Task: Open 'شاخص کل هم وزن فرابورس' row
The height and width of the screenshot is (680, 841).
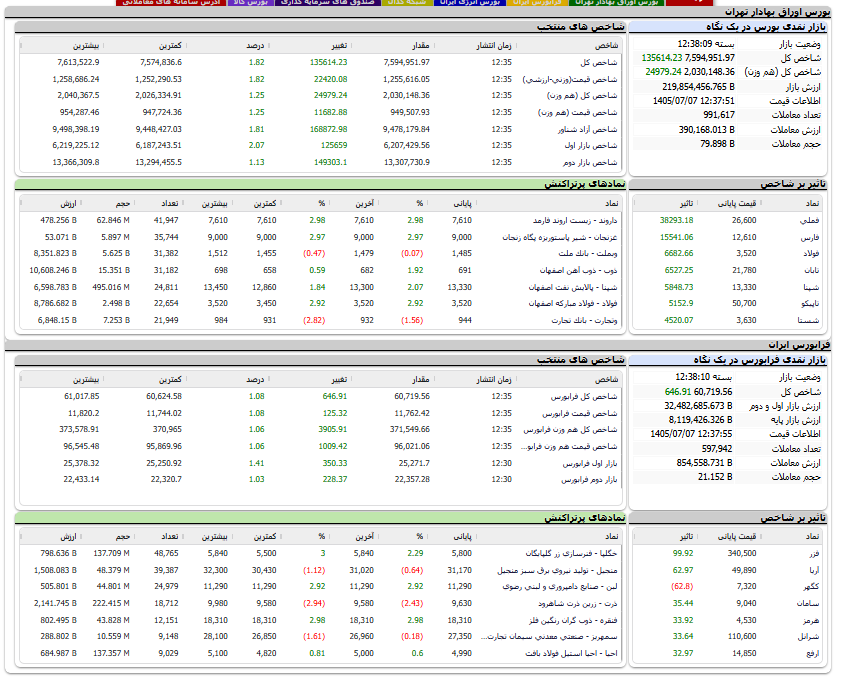Action: point(321,430)
